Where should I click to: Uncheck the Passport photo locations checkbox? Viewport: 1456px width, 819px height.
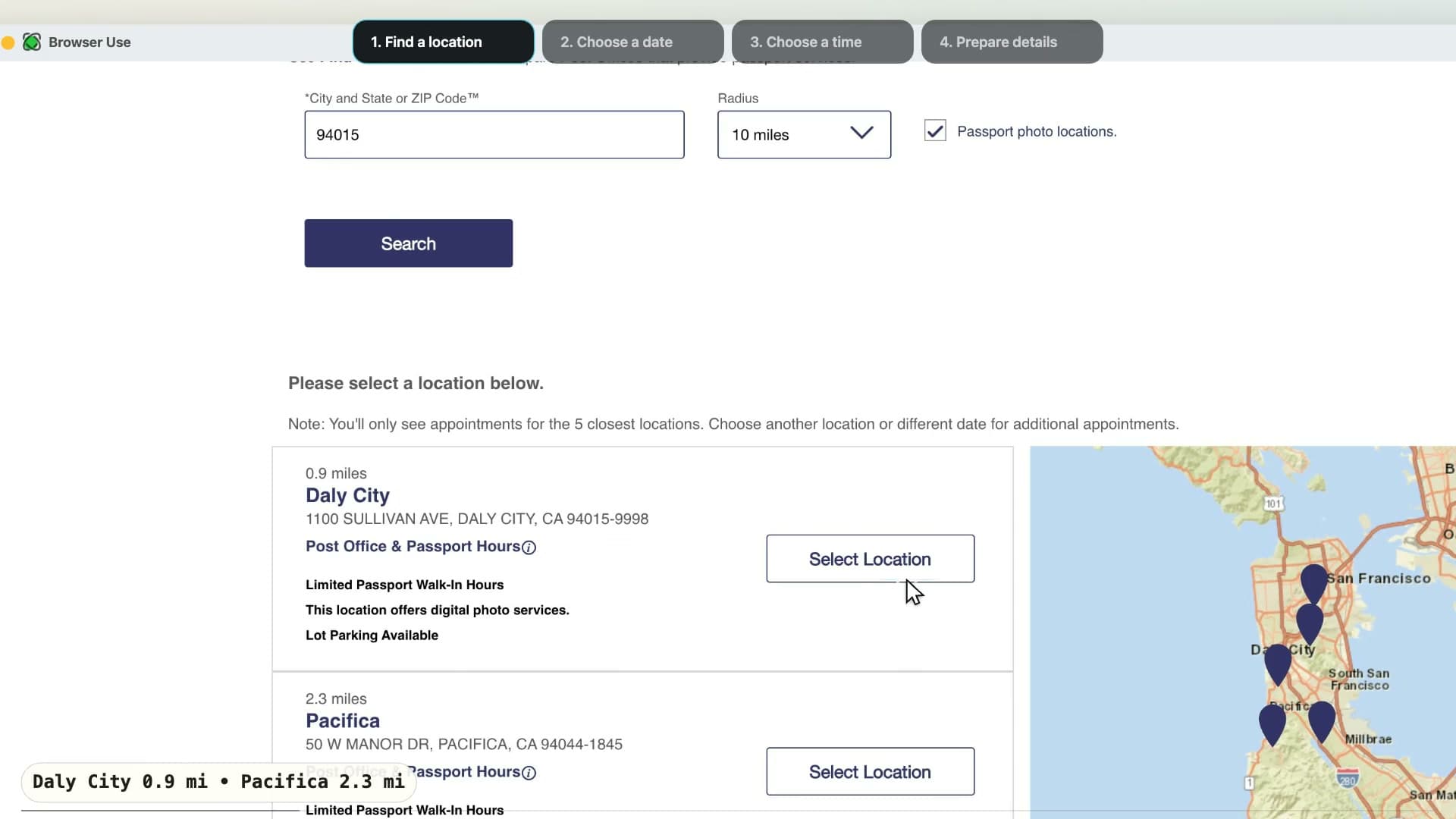[935, 130]
